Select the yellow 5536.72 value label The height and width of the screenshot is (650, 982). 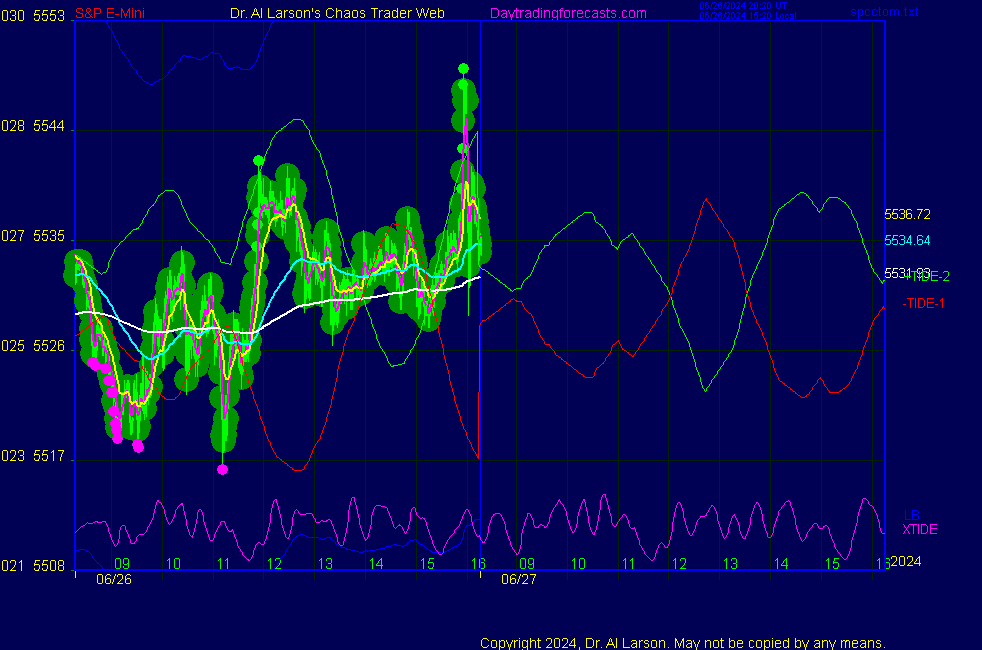[x=907, y=214]
